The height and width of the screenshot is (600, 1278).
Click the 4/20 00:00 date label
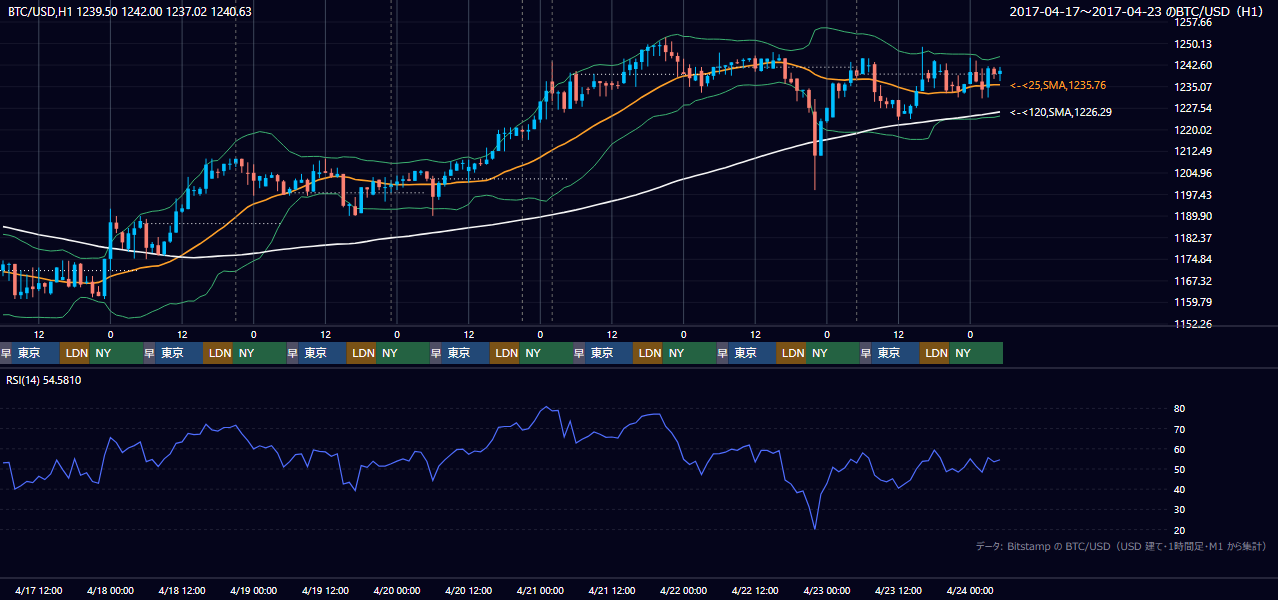[x=397, y=590]
